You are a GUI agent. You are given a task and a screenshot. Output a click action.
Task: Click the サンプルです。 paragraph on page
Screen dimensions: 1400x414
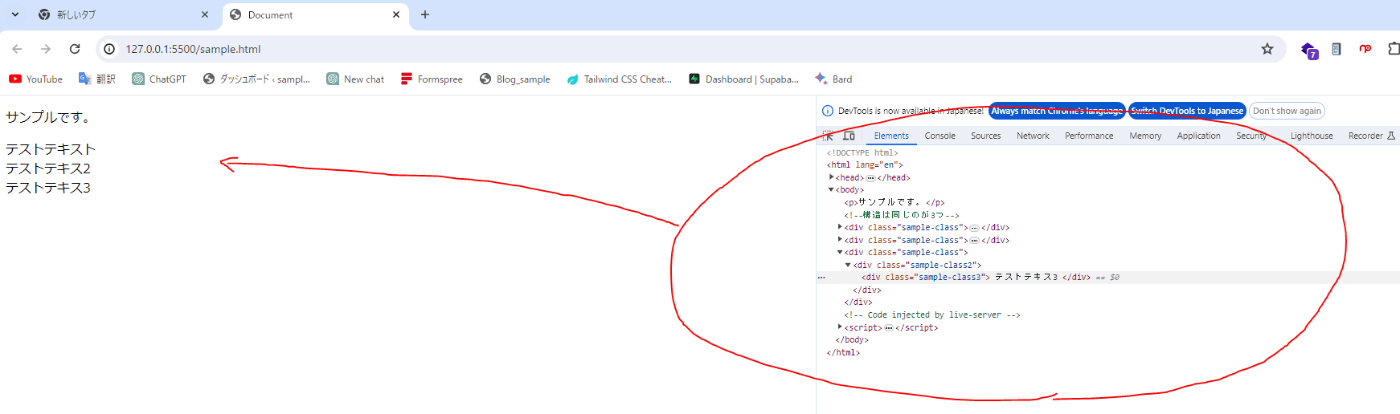coord(48,117)
